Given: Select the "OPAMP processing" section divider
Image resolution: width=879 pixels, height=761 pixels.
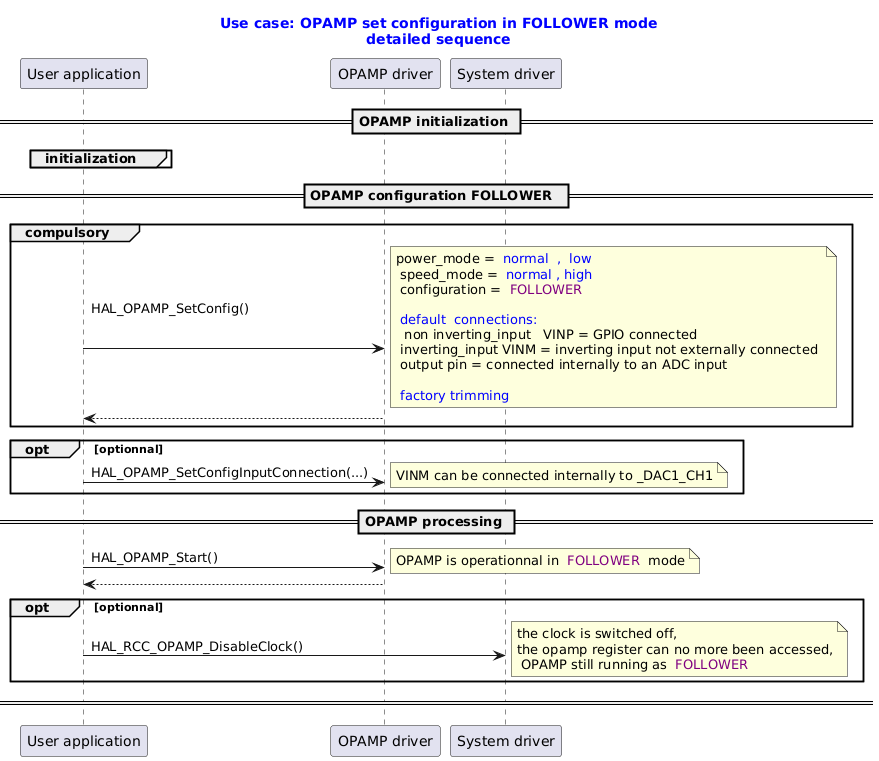Looking at the screenshot, I should [437, 521].
